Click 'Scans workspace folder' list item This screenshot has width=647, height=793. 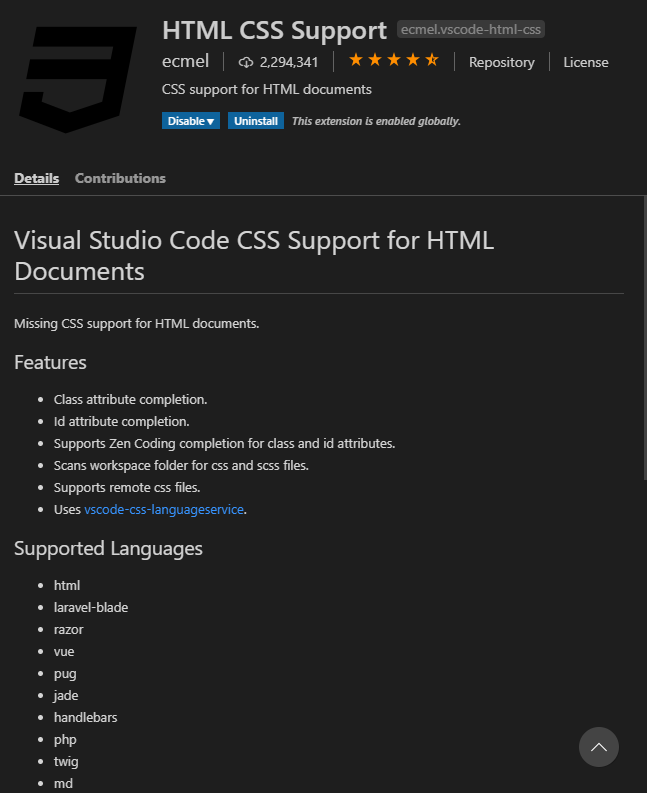(181, 465)
